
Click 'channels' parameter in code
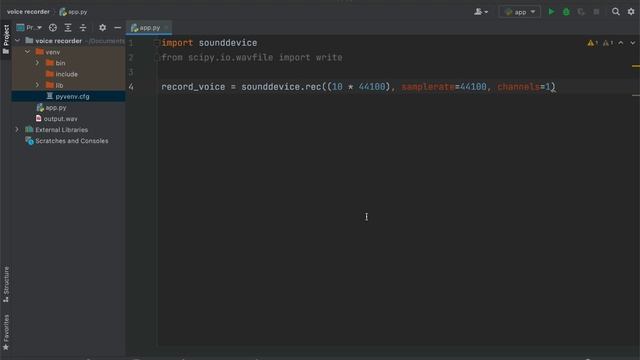(x=518, y=87)
